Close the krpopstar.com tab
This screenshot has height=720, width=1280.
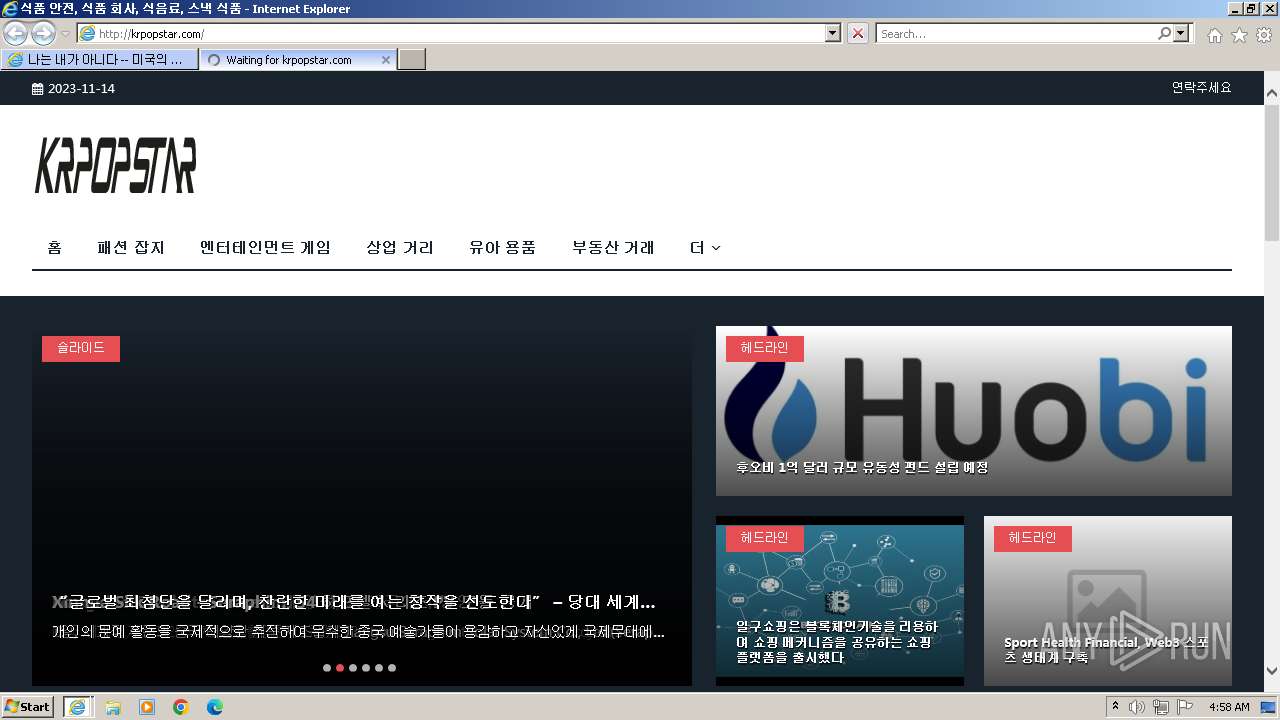(386, 60)
